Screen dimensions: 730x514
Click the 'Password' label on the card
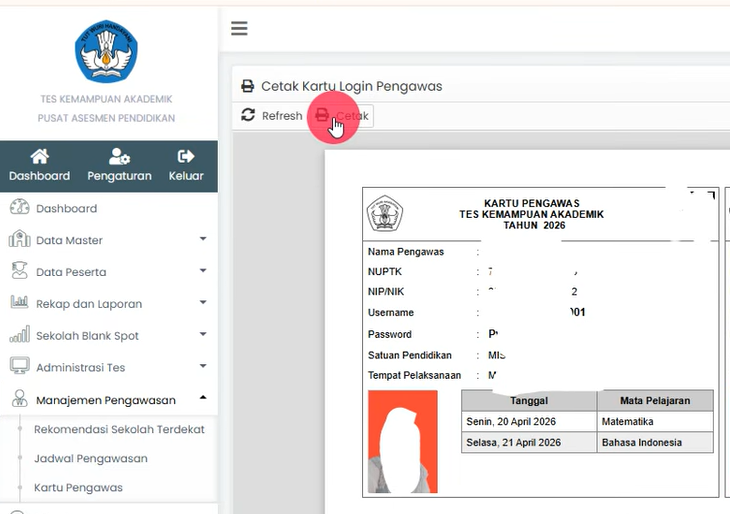click(390, 334)
